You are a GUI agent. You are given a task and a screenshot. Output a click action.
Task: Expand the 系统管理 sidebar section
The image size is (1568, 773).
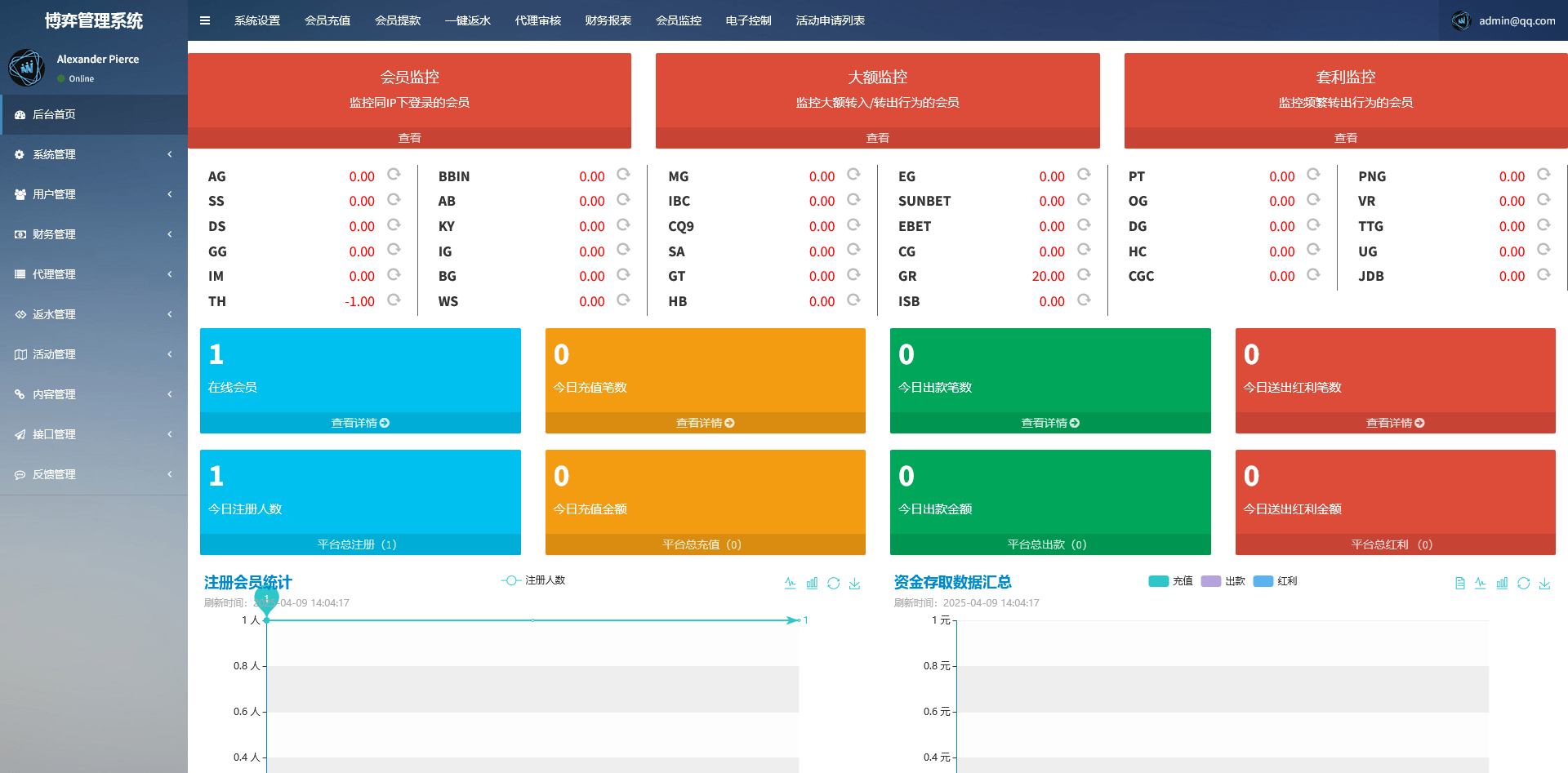[x=94, y=154]
